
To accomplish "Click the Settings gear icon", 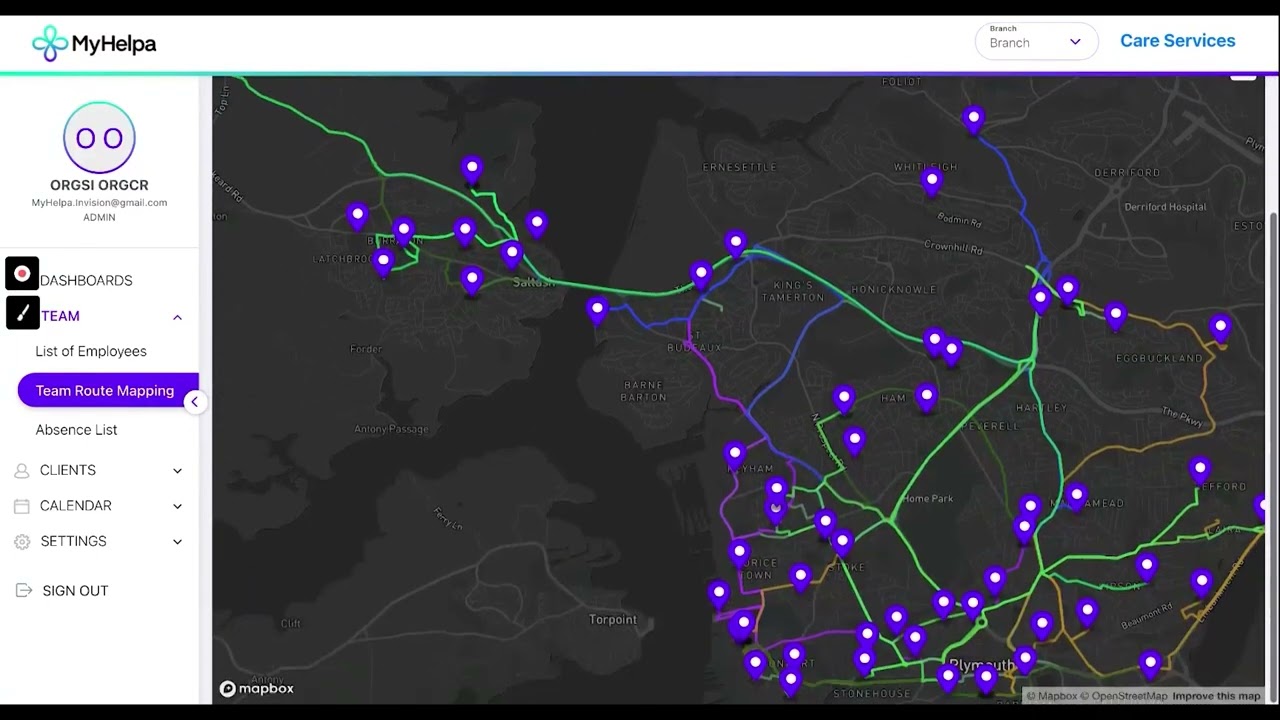I will pos(22,542).
